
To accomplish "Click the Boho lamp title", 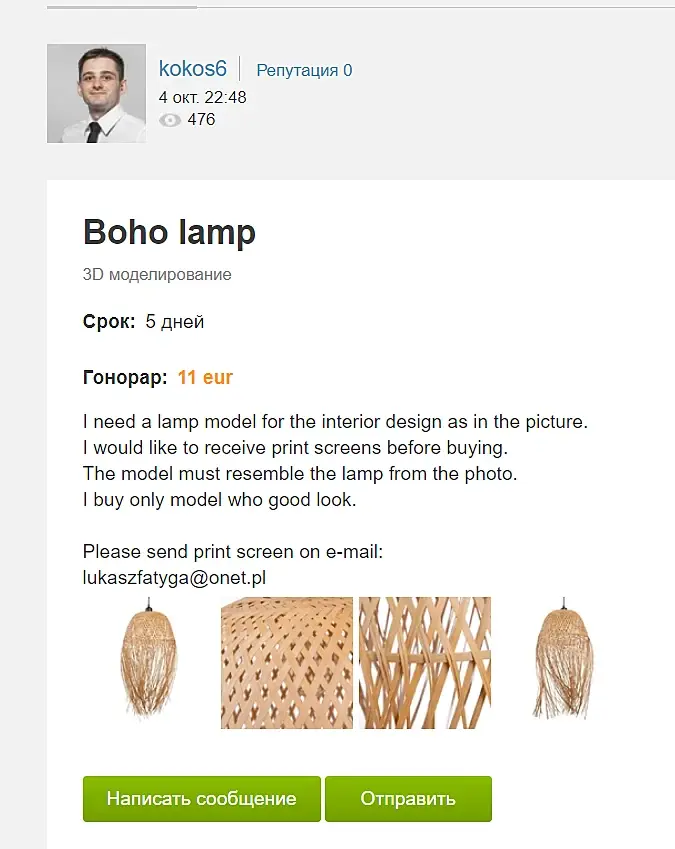I will point(169,232).
